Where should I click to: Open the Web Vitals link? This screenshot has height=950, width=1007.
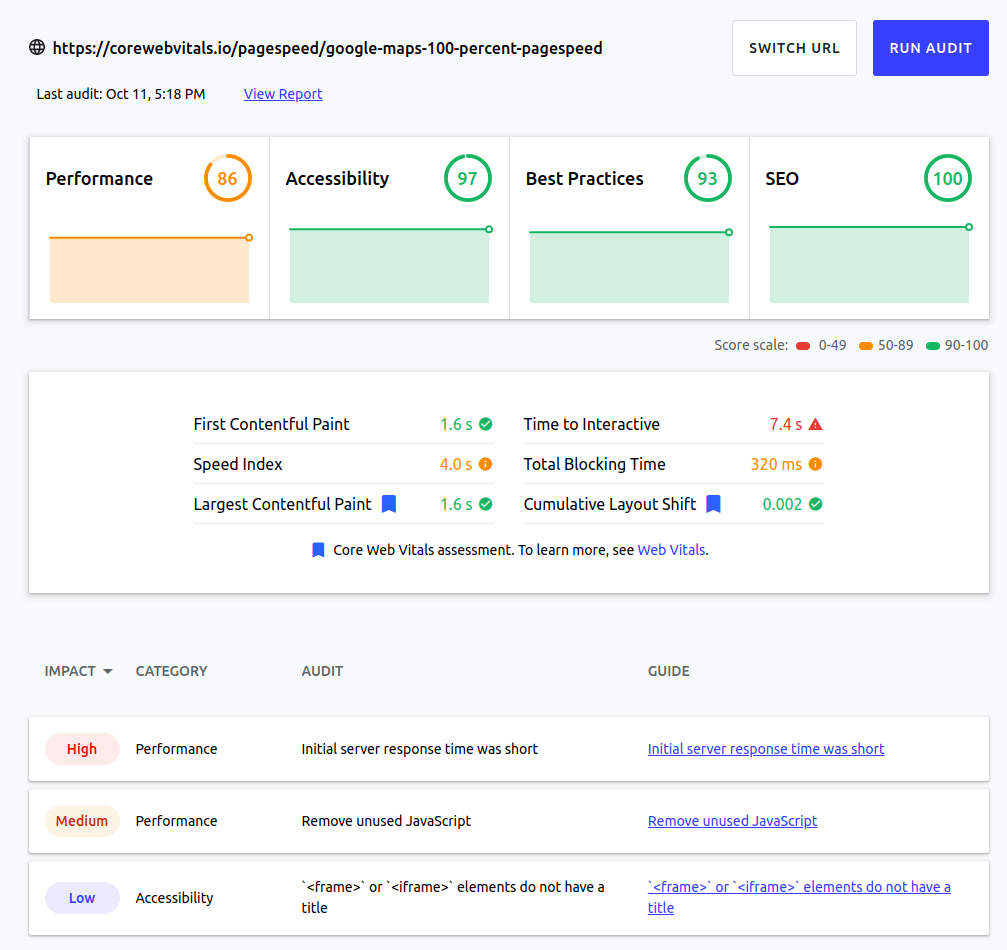[x=671, y=550]
